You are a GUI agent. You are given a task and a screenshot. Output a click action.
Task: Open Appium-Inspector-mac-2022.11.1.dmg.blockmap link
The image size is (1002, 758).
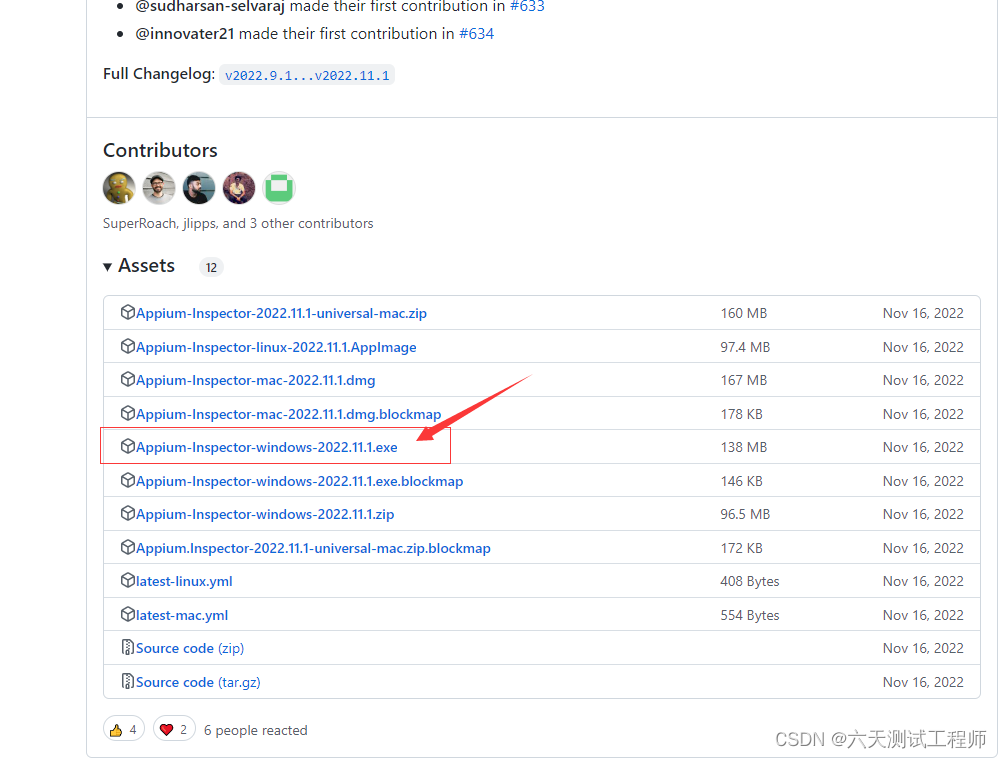(288, 414)
